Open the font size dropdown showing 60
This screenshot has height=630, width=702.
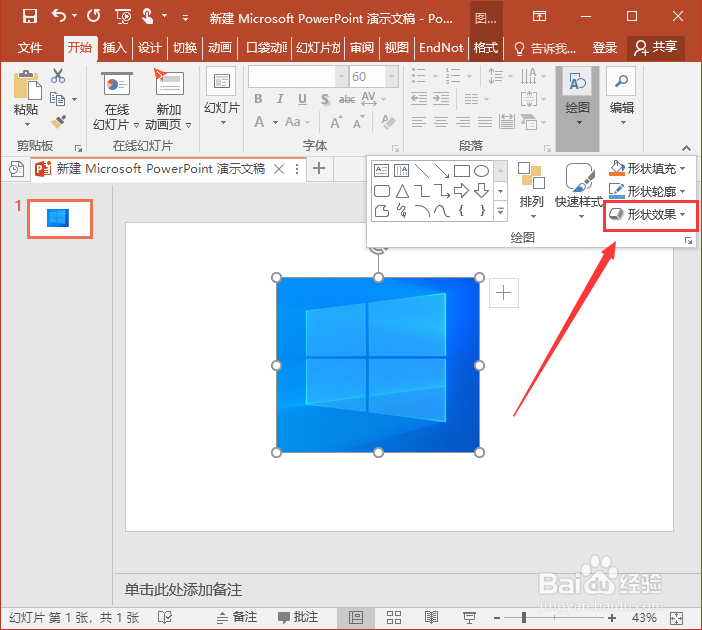pyautogui.click(x=391, y=77)
